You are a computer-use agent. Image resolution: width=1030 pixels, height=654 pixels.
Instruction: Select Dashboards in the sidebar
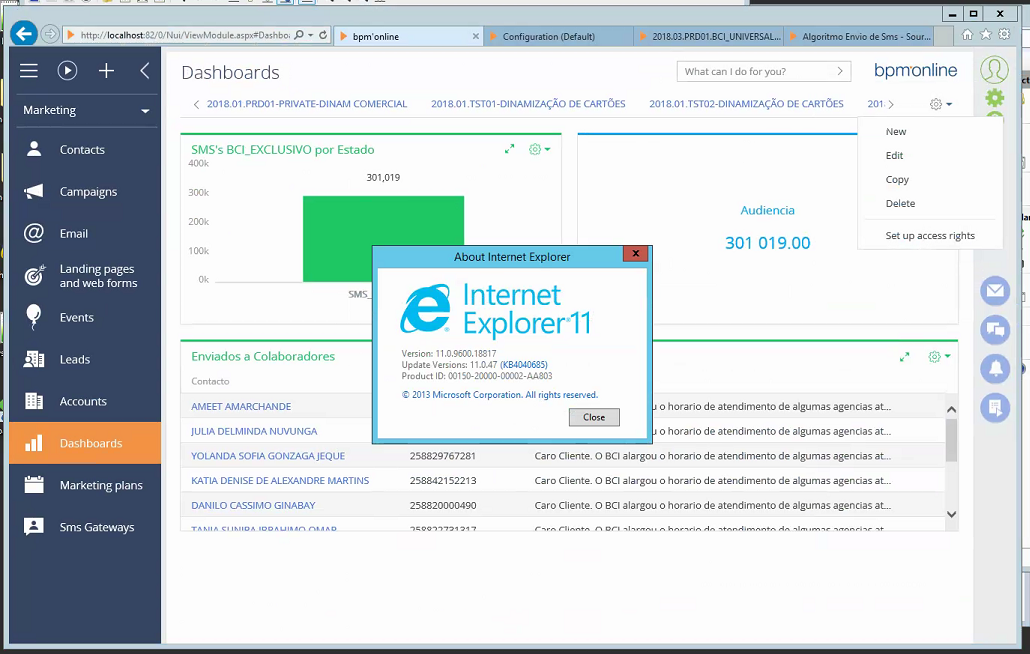coord(85,443)
